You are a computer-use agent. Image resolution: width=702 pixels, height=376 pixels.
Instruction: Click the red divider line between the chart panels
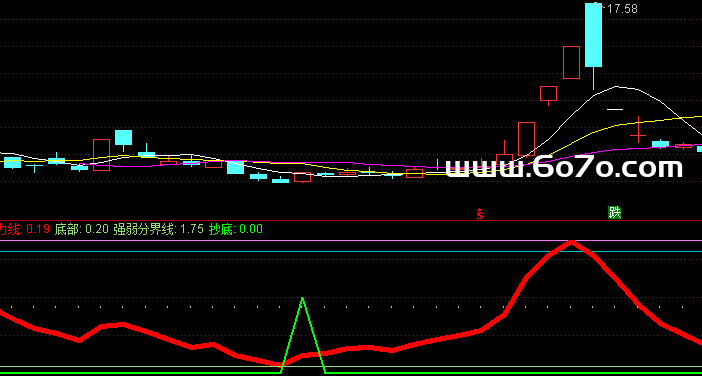pyautogui.click(x=351, y=221)
